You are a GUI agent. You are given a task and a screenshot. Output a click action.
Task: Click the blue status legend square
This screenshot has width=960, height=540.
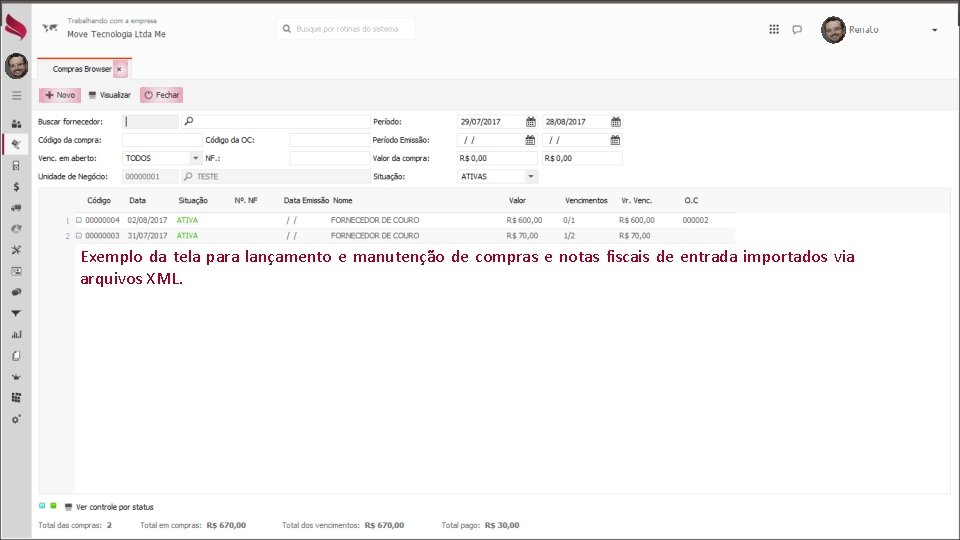(x=42, y=506)
